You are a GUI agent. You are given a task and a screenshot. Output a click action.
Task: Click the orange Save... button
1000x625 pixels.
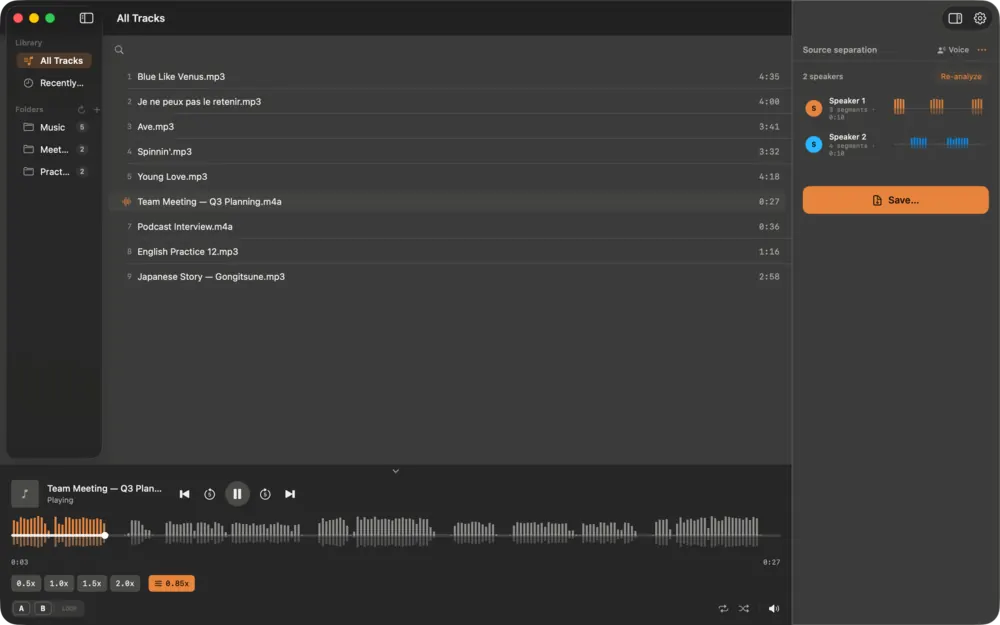tap(895, 200)
